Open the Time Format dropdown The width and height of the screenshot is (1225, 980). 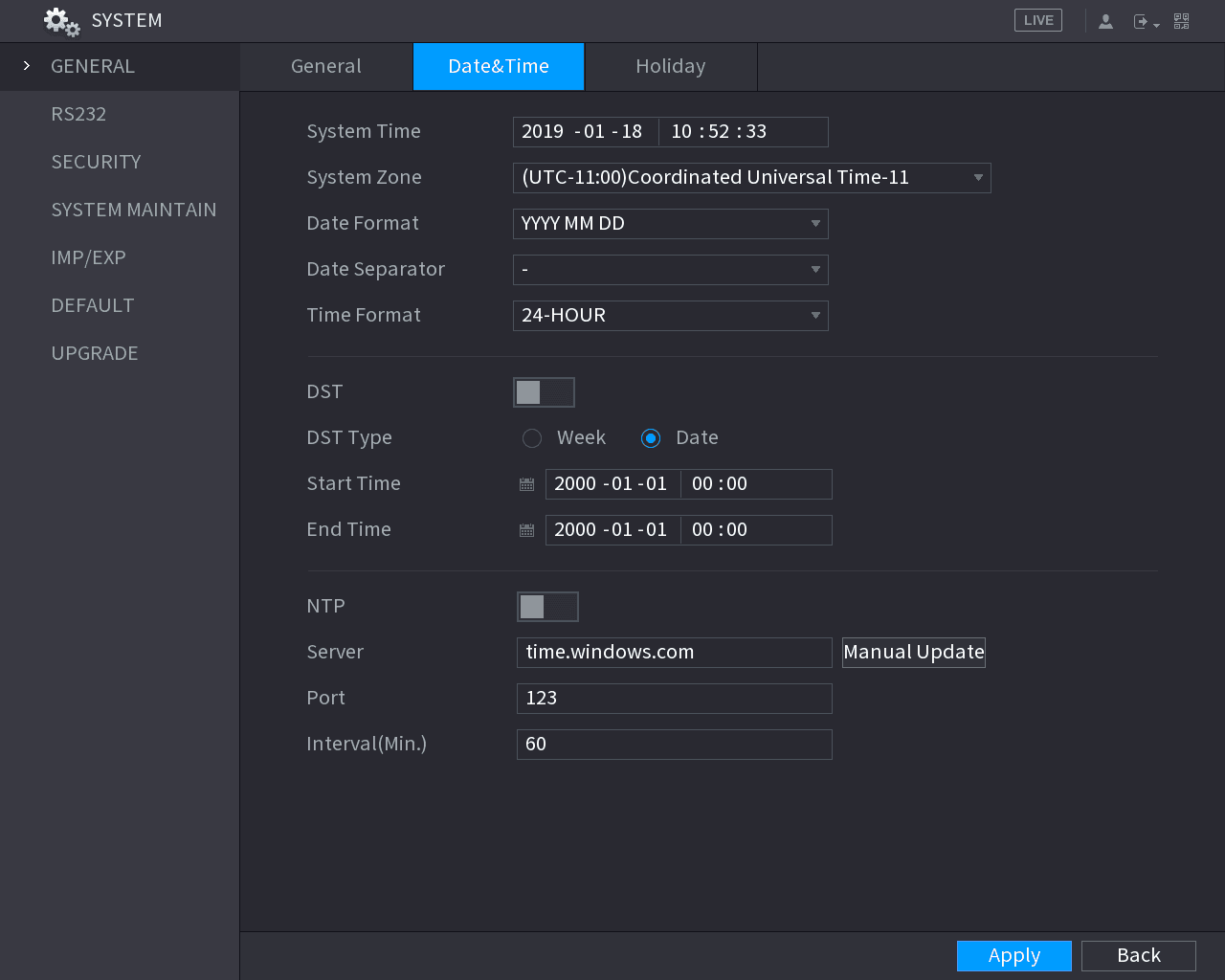(x=671, y=316)
